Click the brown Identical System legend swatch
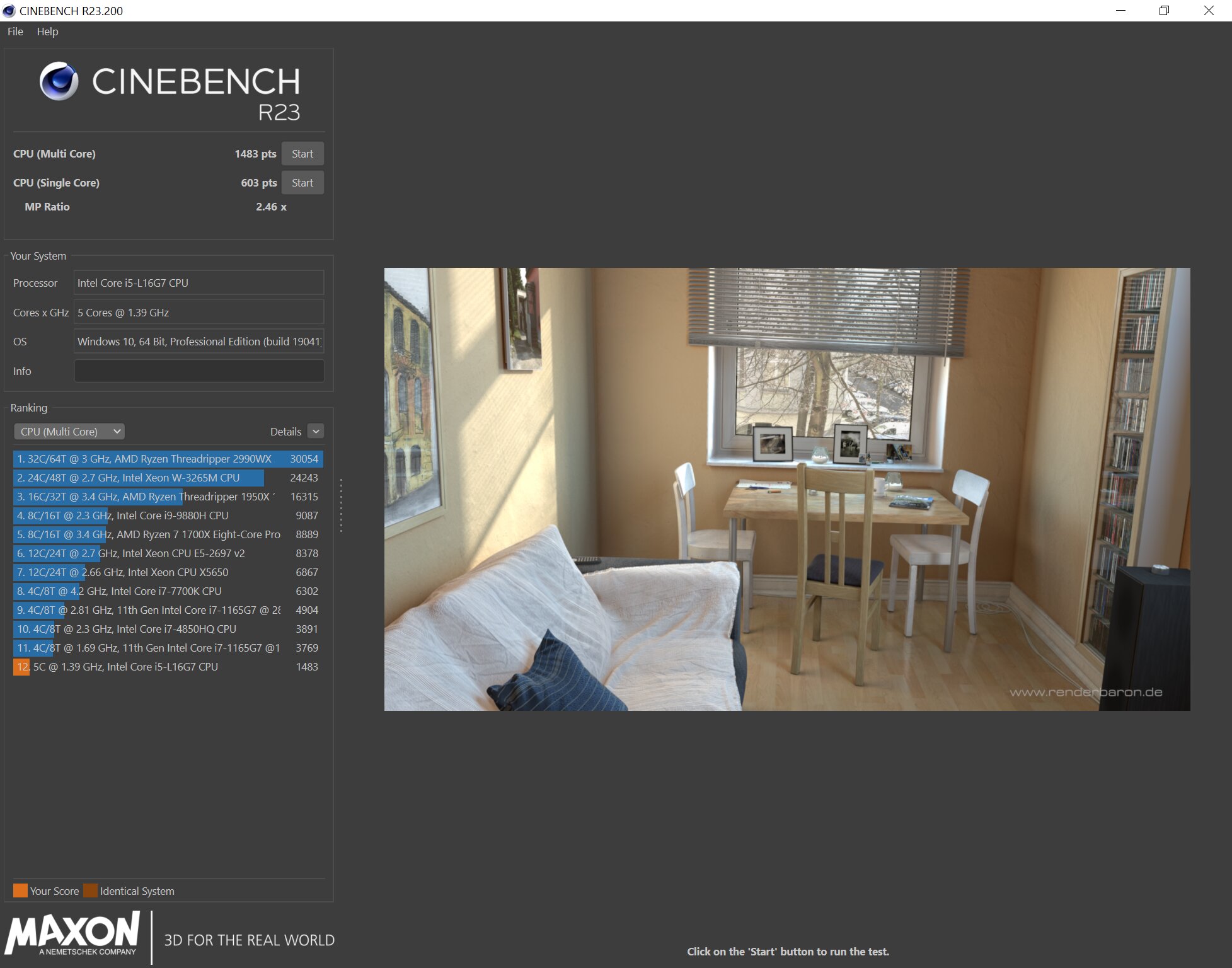This screenshot has height=968, width=1232. [x=90, y=890]
